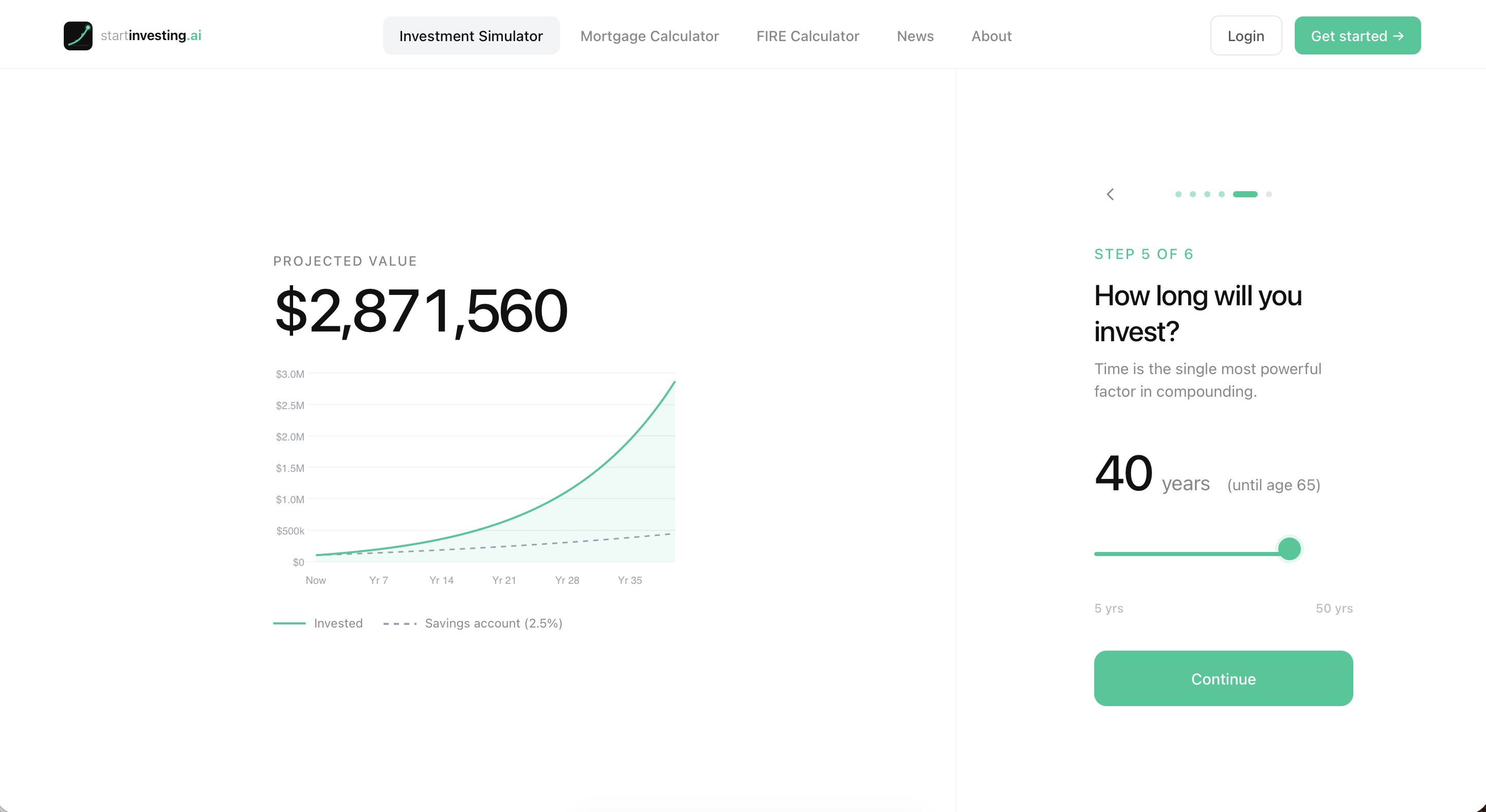Jump to step 2 progress dot
Image resolution: width=1486 pixels, height=812 pixels.
1192,194
